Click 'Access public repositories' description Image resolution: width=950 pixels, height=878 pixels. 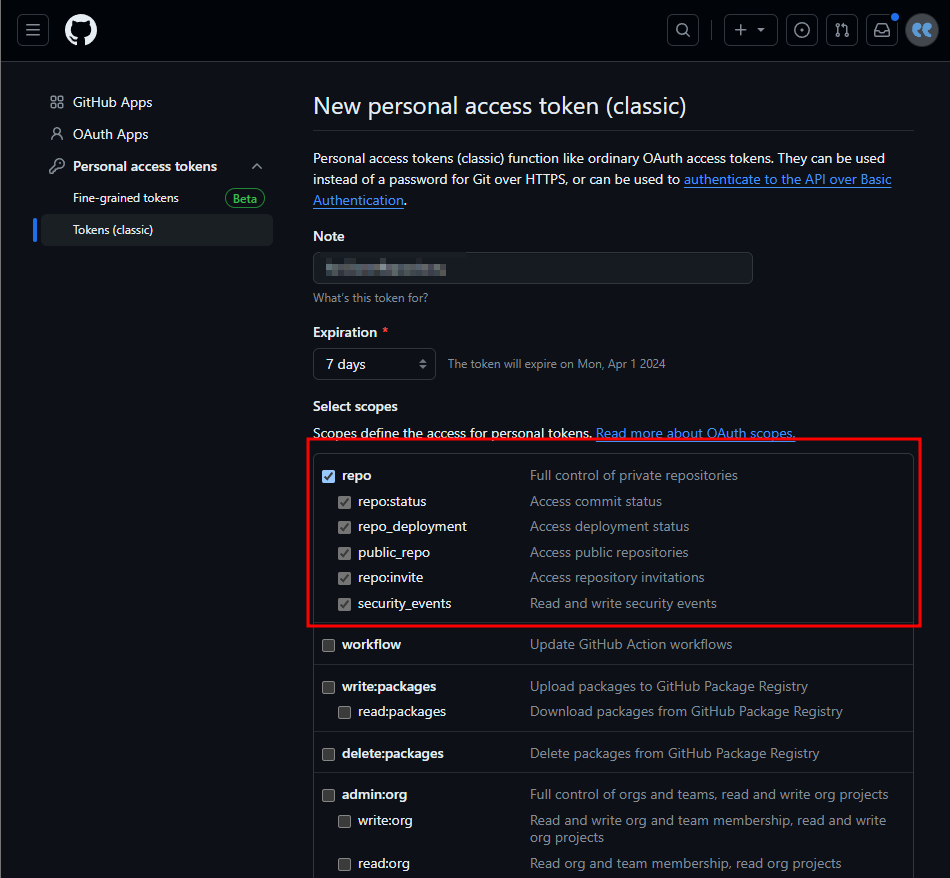(x=609, y=553)
